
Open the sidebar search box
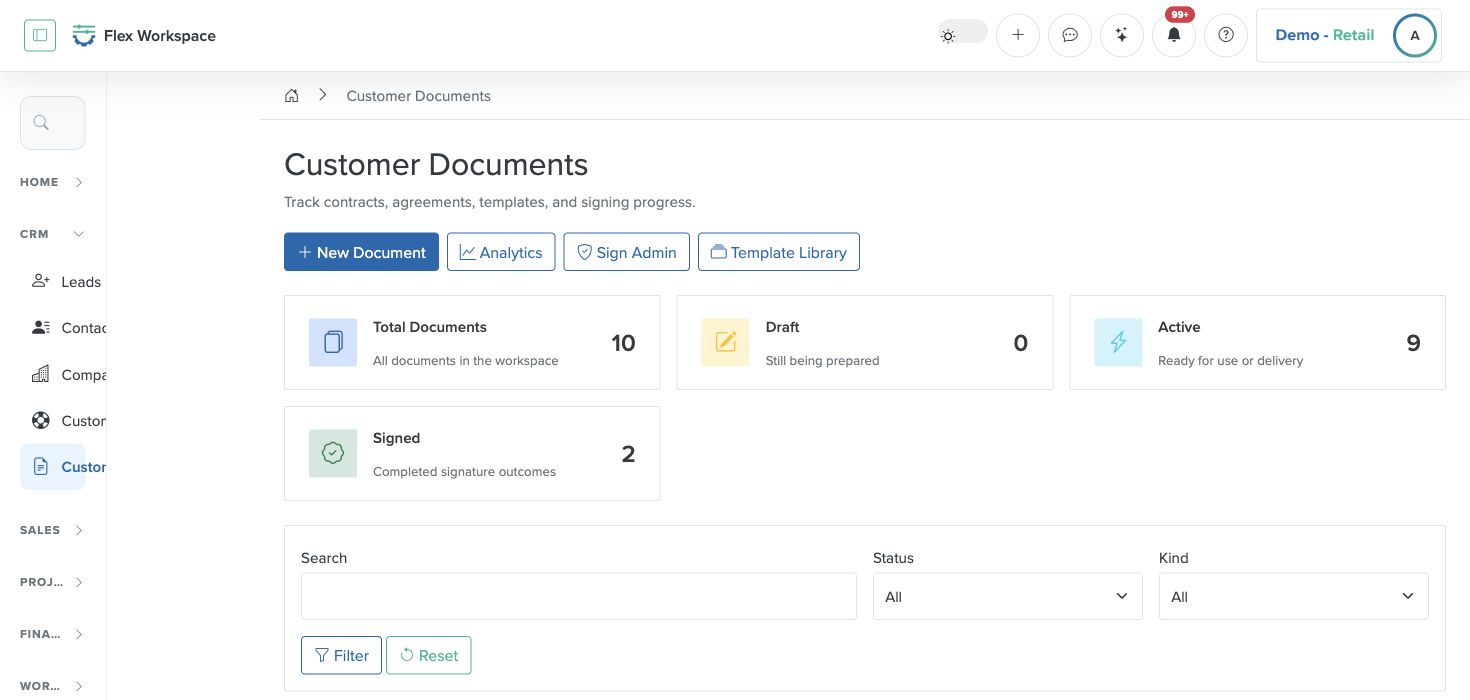tap(52, 123)
